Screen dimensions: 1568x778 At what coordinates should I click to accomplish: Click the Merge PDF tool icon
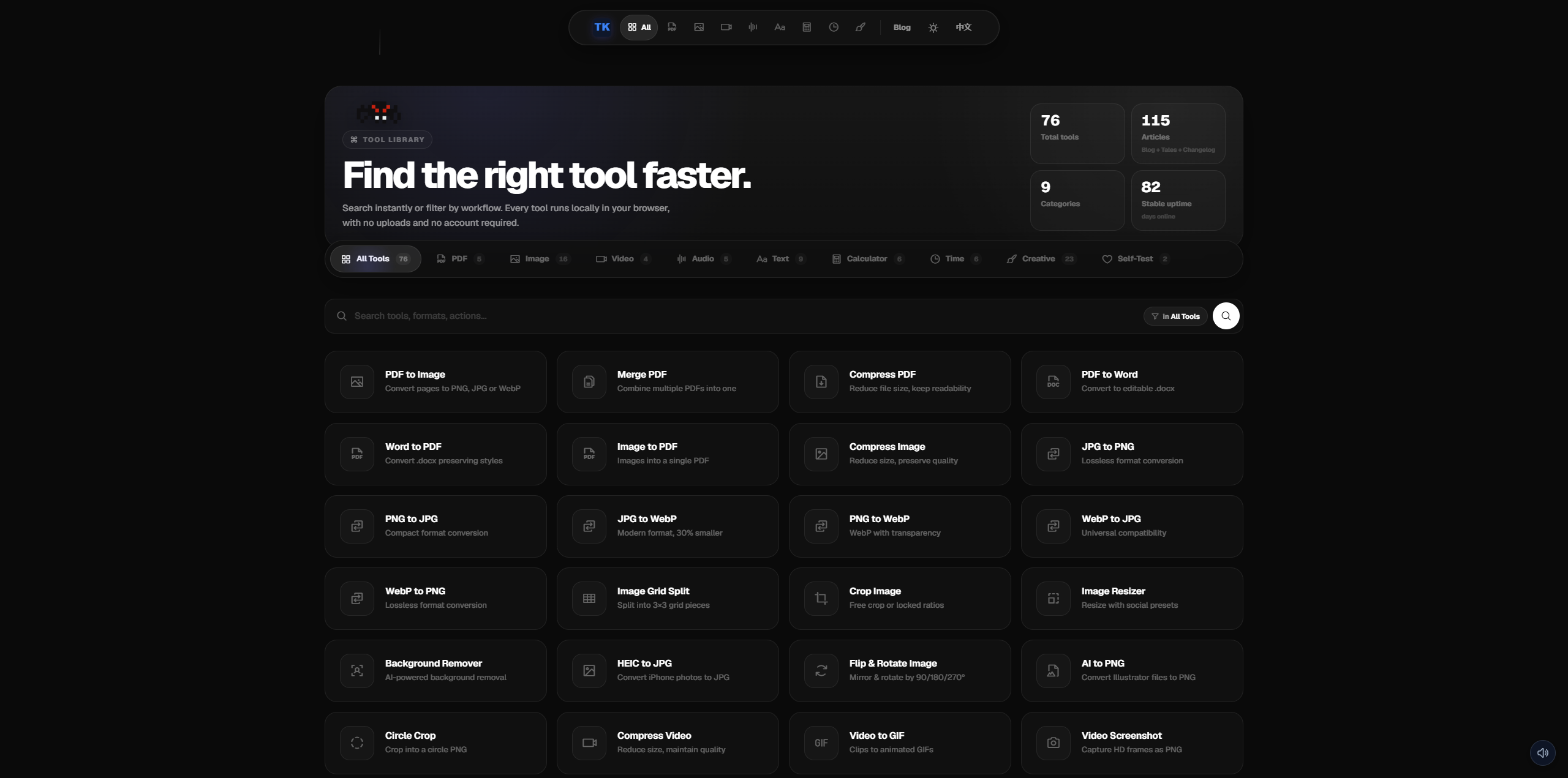(x=589, y=382)
